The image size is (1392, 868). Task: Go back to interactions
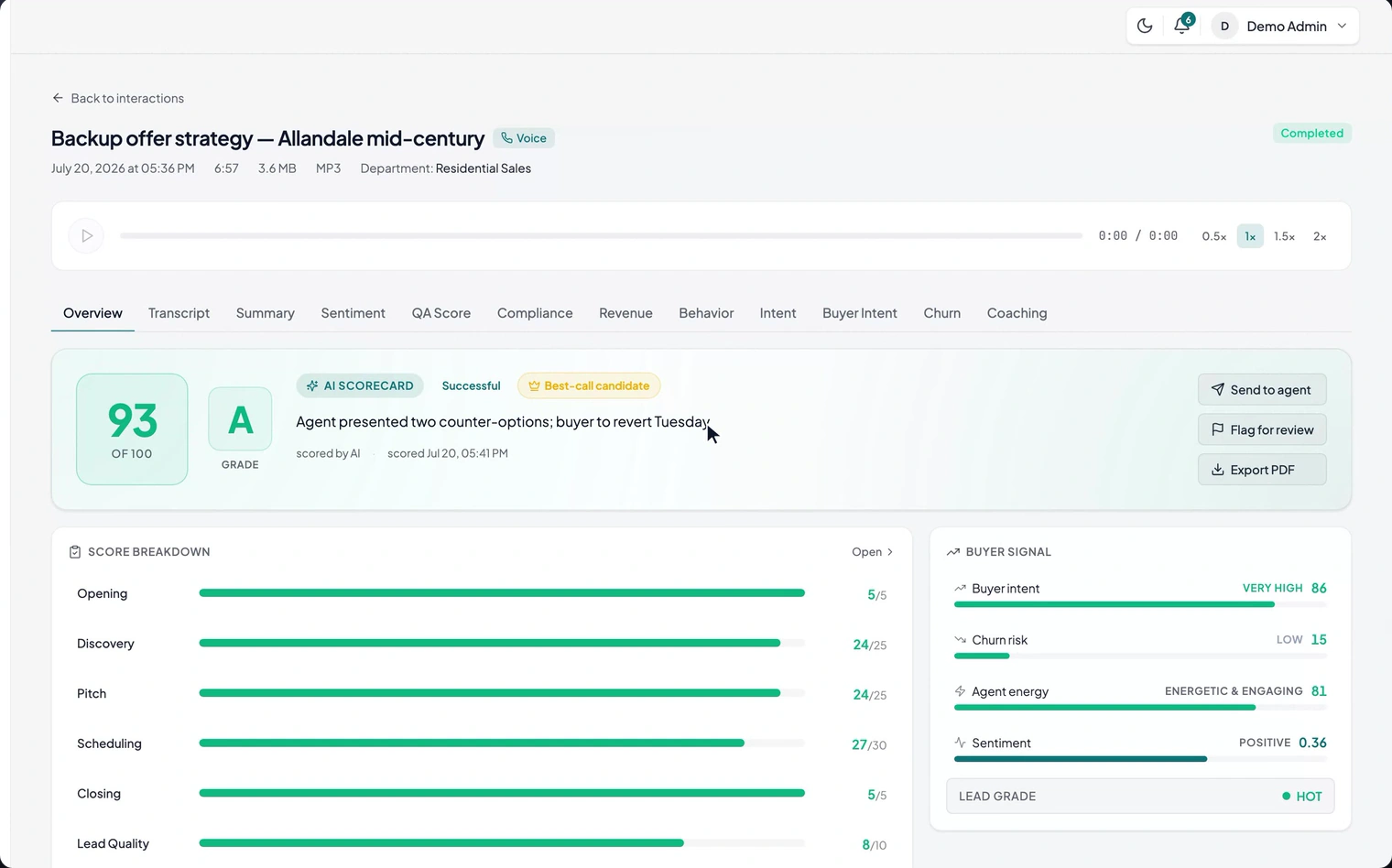point(118,98)
